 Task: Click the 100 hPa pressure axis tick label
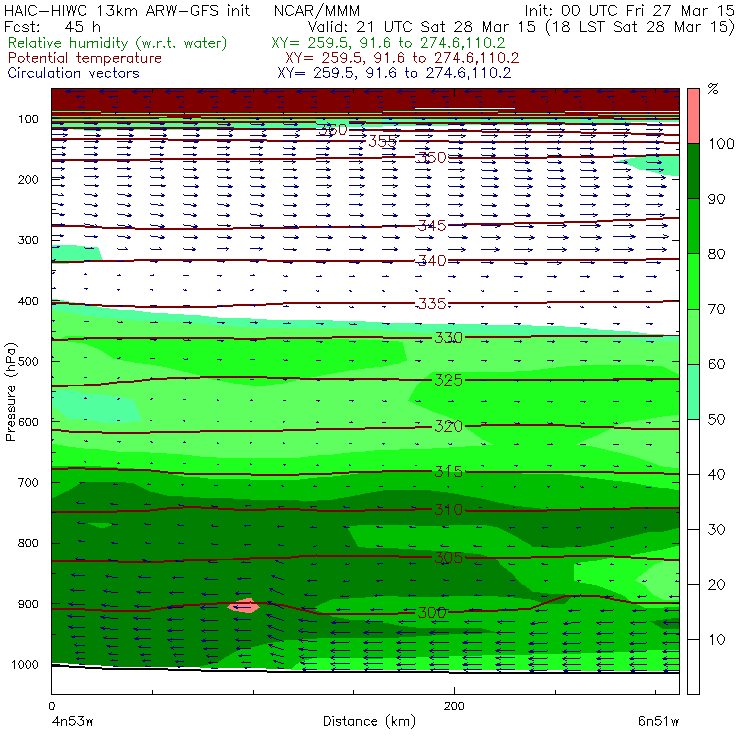coord(28,119)
